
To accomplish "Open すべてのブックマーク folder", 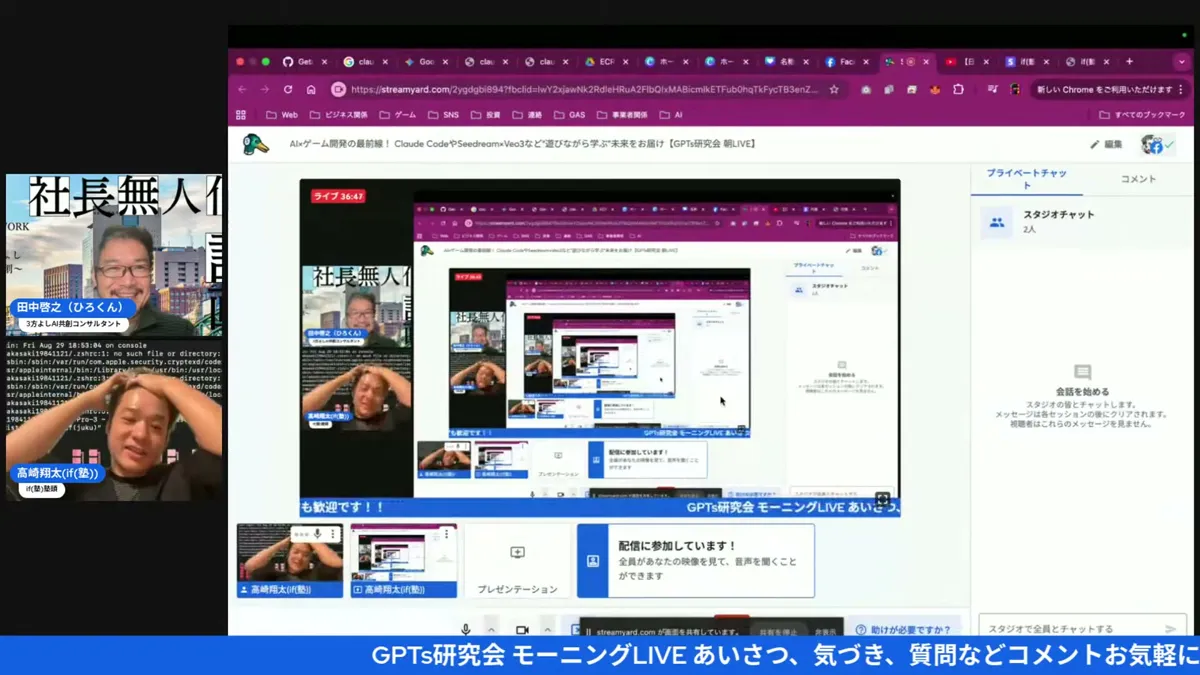I will point(1142,115).
